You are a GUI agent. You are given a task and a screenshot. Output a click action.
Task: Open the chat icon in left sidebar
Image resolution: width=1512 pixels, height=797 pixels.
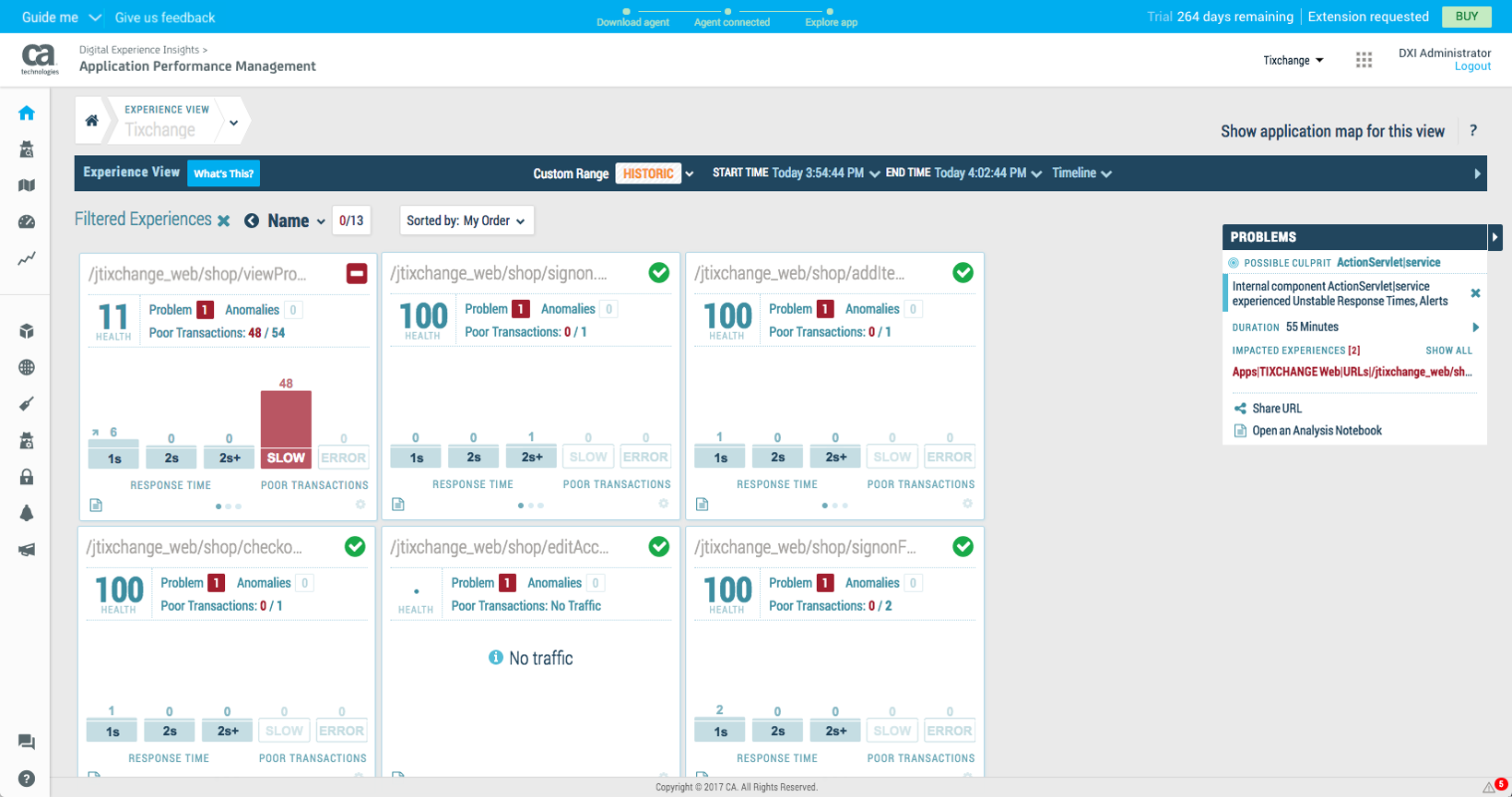click(27, 742)
